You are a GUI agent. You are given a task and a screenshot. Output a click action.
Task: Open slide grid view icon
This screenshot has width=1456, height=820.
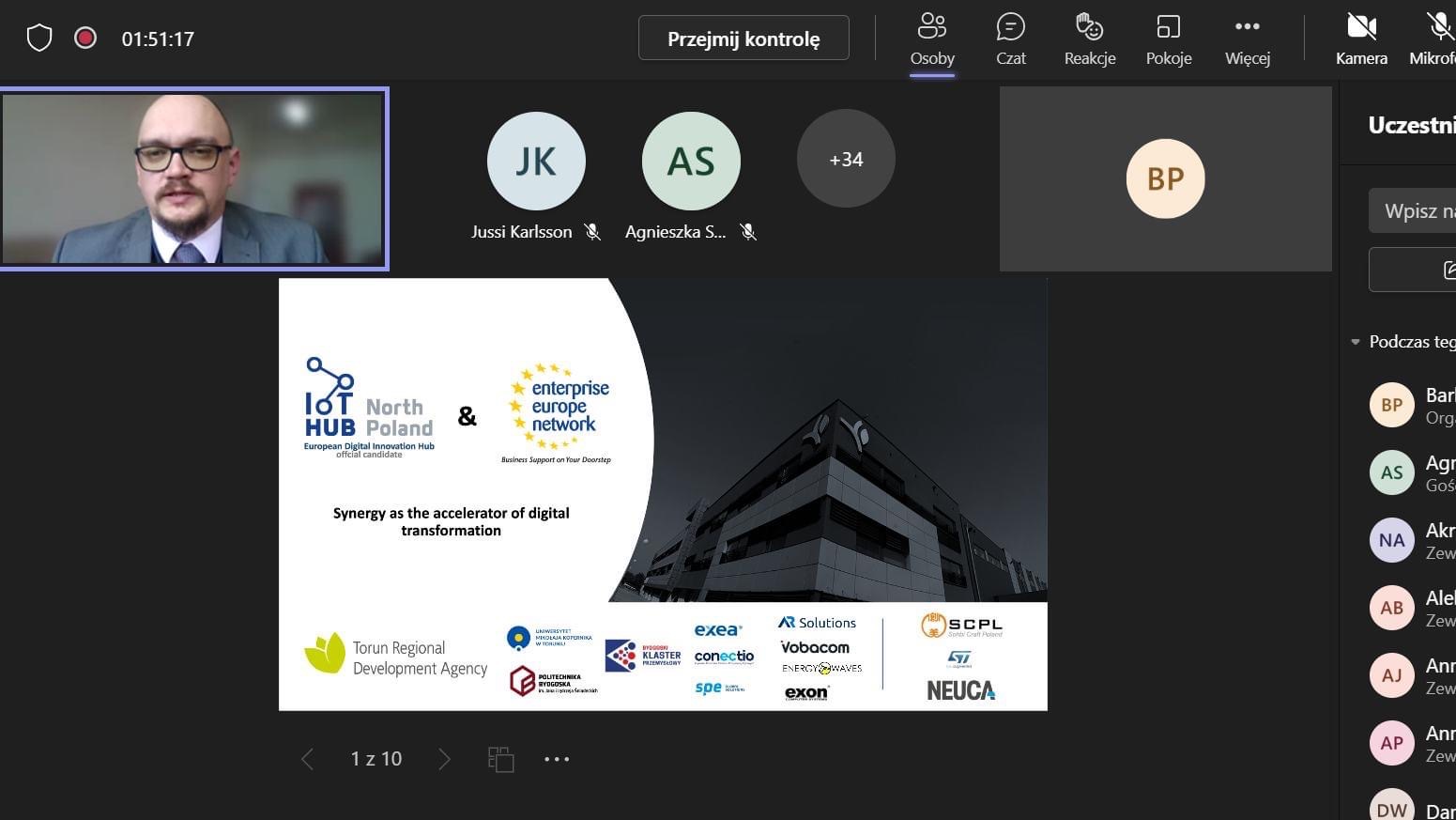coord(501,759)
